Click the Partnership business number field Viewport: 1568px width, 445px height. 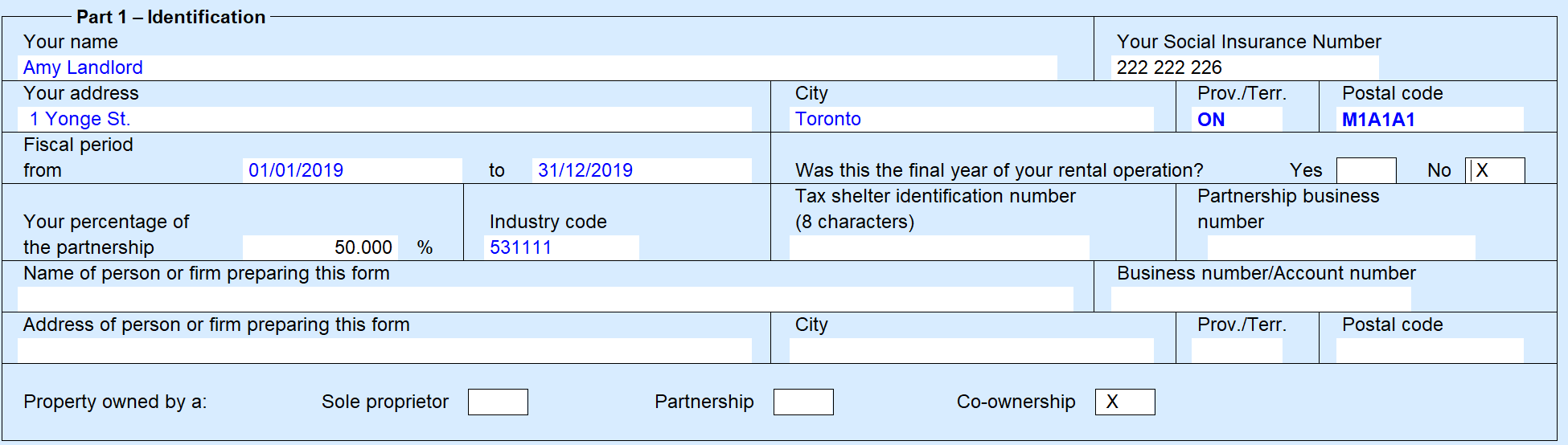coord(1341,247)
